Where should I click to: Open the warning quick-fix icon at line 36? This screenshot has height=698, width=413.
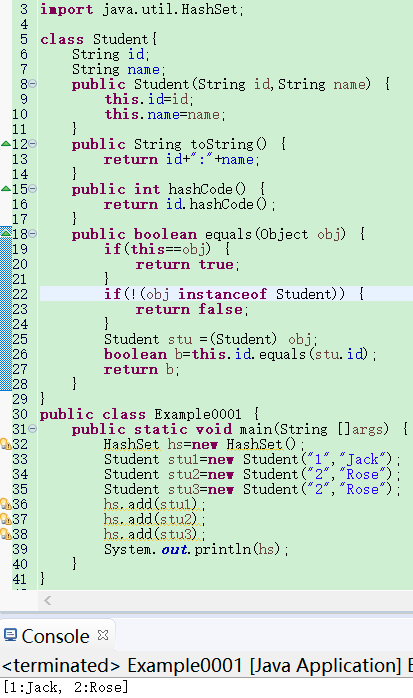(6, 504)
